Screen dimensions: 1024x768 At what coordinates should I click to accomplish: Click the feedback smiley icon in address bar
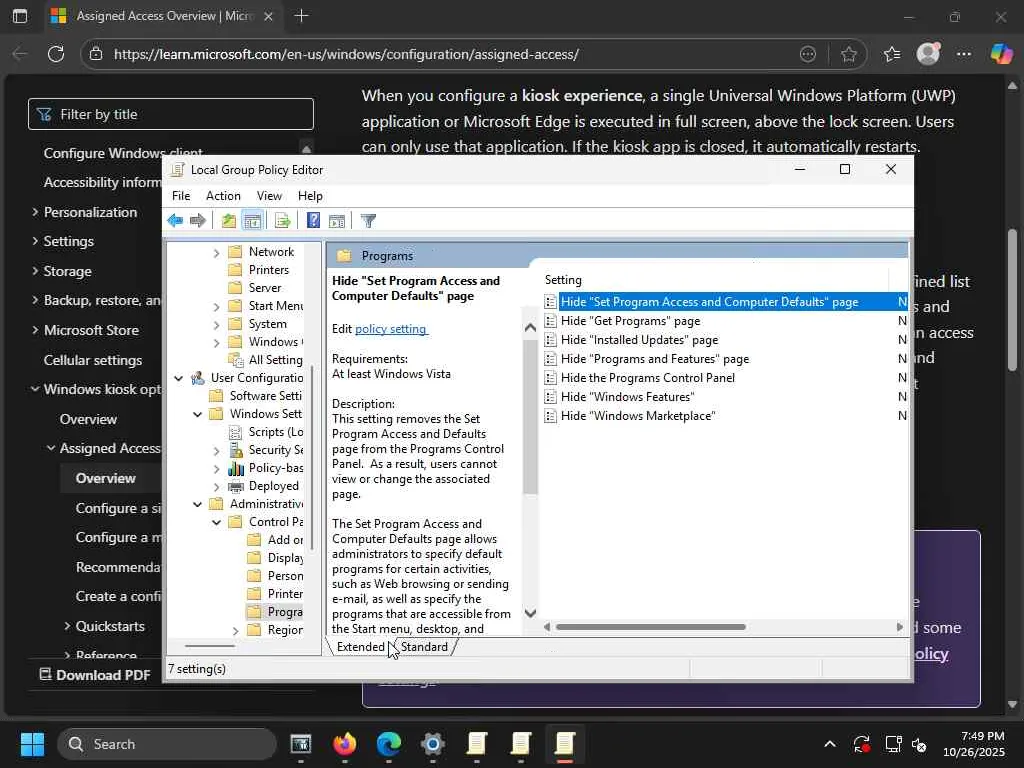pyautogui.click(x=808, y=54)
